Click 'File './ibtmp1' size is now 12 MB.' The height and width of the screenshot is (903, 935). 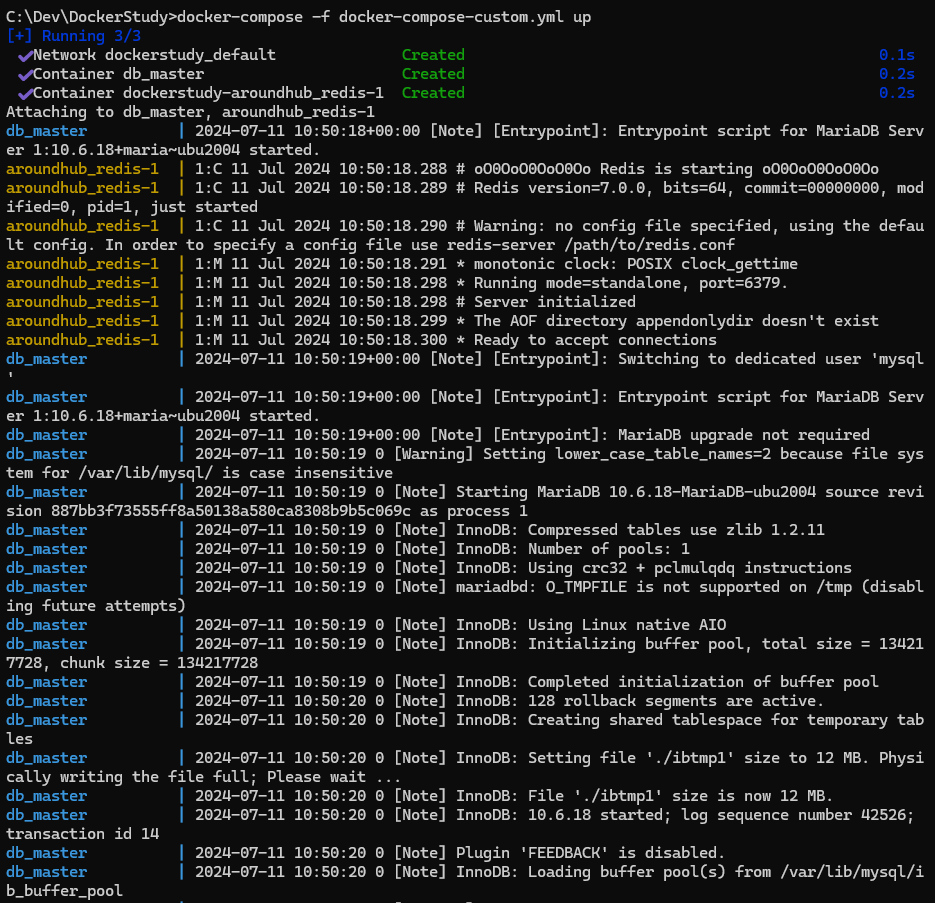(x=680, y=796)
